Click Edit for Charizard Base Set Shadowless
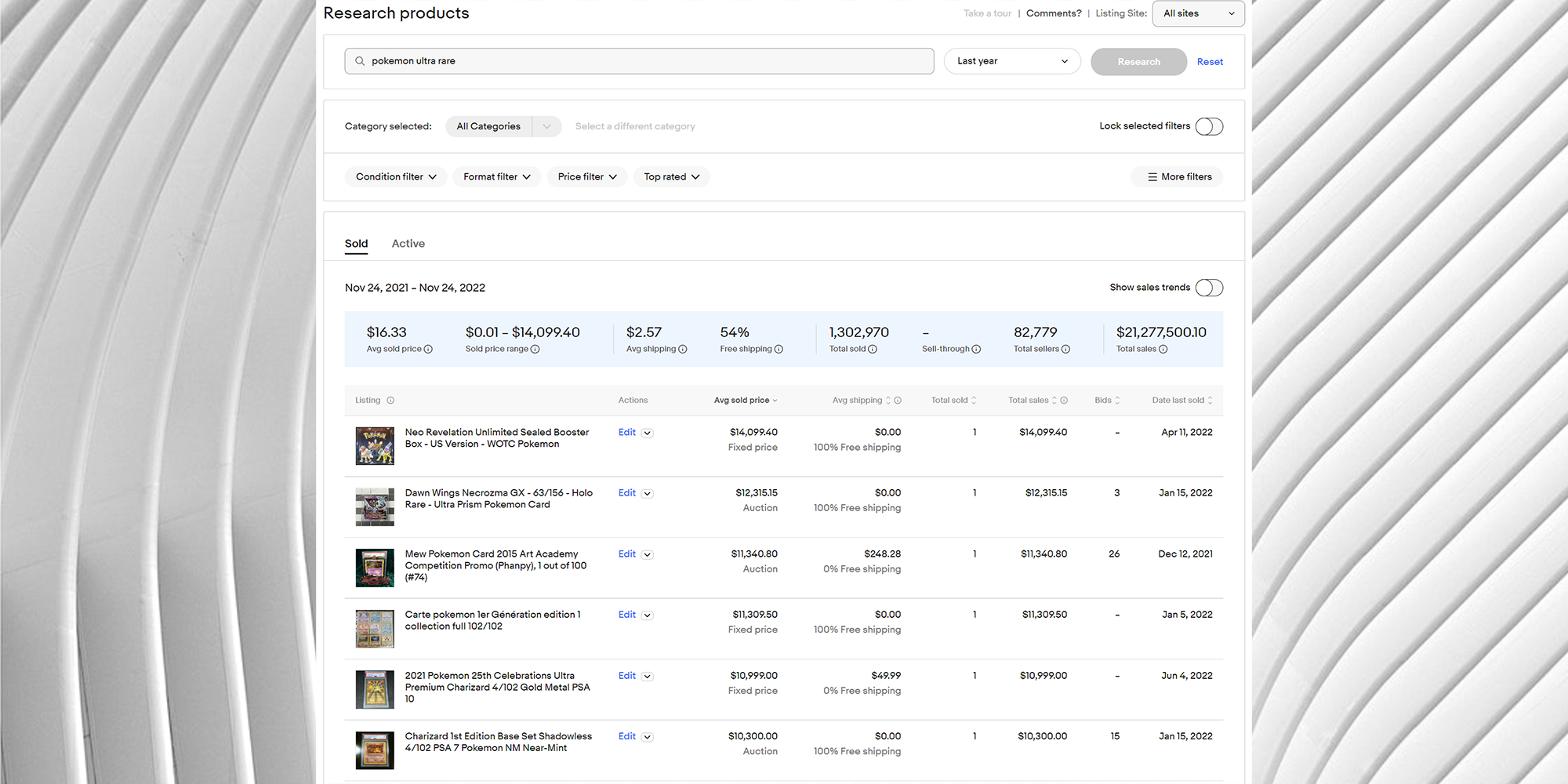This screenshot has width=1568, height=784. coord(627,736)
